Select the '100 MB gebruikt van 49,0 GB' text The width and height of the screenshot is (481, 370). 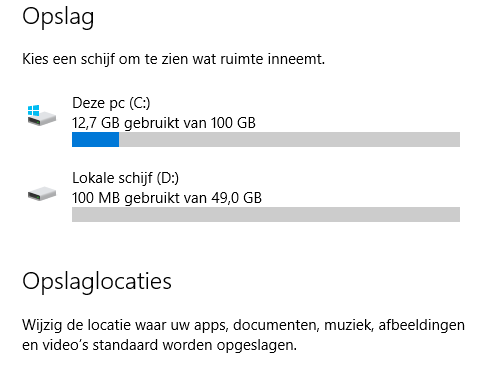[167, 198]
